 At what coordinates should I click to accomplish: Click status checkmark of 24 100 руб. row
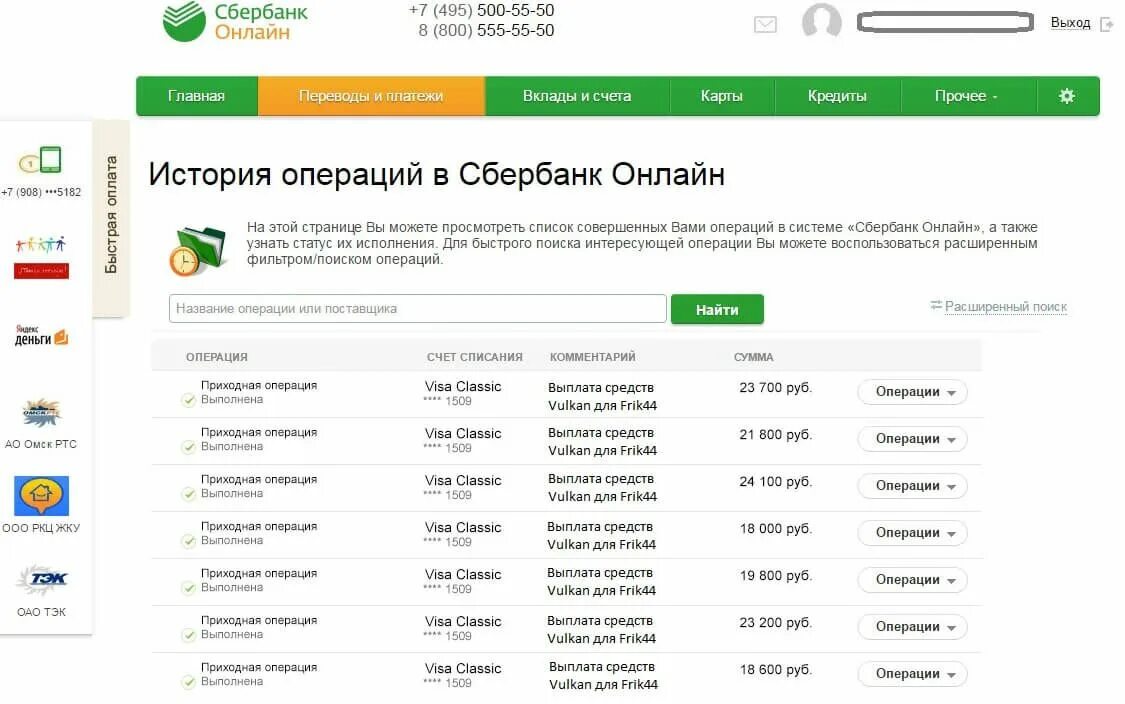pos(189,494)
